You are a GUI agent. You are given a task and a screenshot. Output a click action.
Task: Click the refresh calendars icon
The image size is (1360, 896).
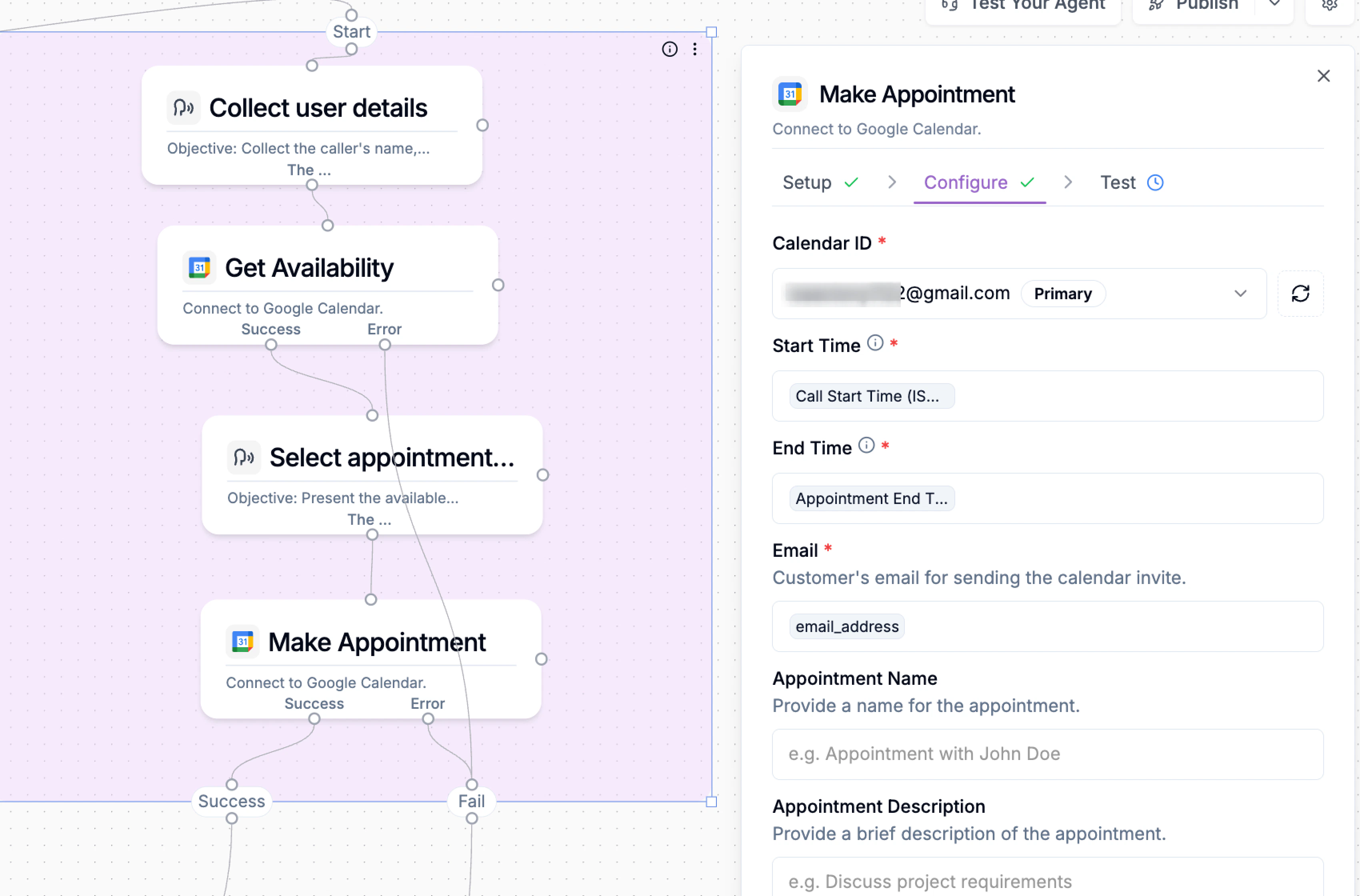click(x=1300, y=293)
